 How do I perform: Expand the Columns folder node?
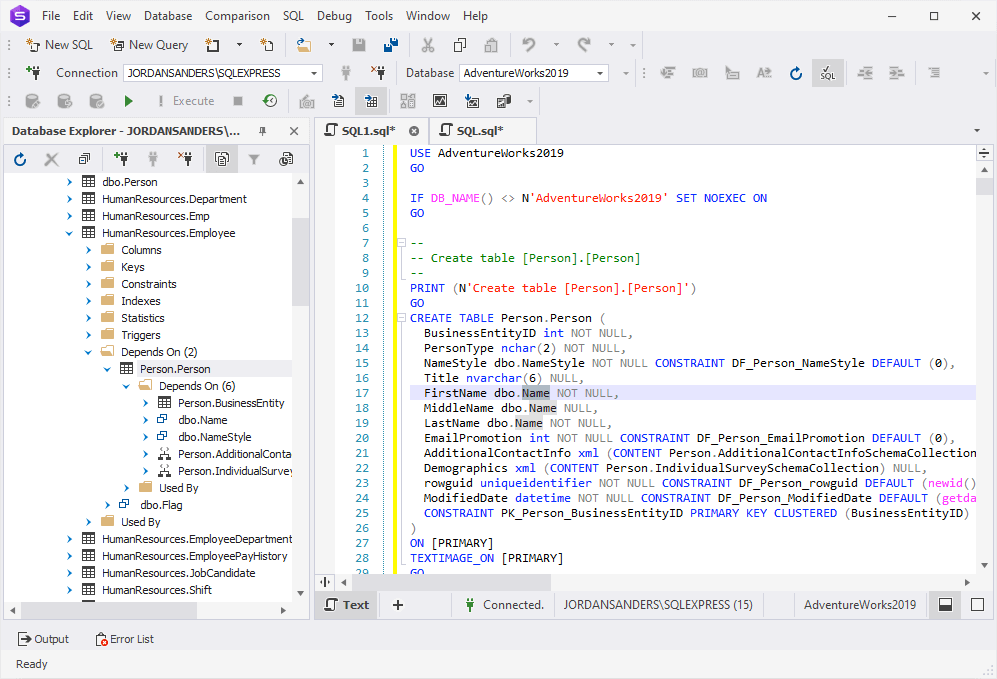pyautogui.click(x=88, y=250)
